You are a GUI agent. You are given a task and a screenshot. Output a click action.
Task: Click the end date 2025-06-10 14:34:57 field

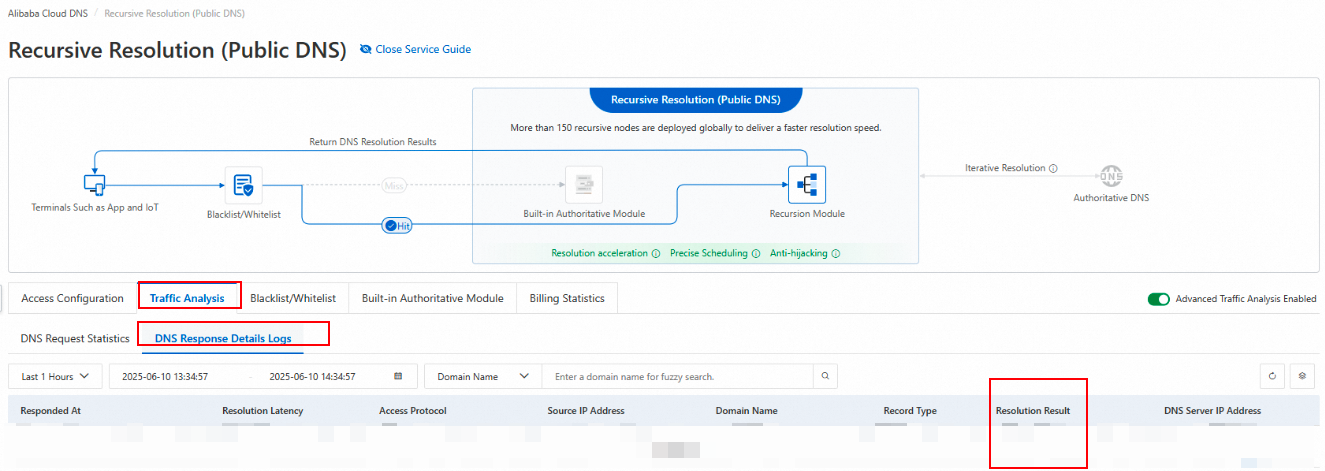(313, 377)
